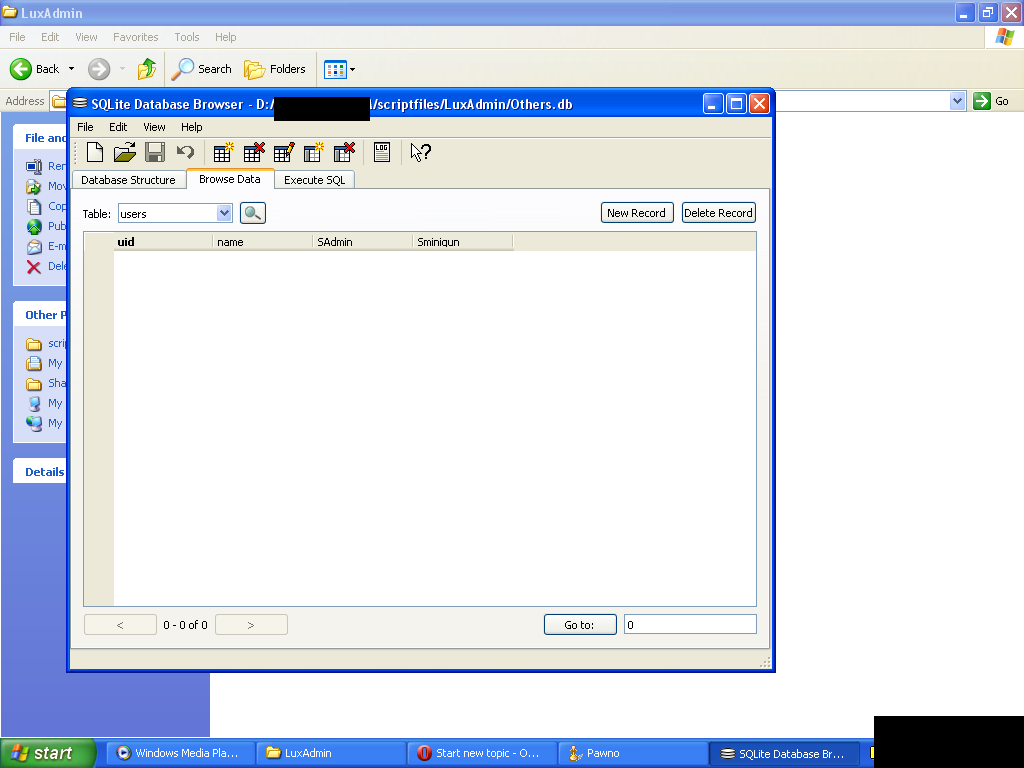The width and height of the screenshot is (1024, 768).
Task: Click the SAdmin column header
Action: pyautogui.click(x=362, y=242)
